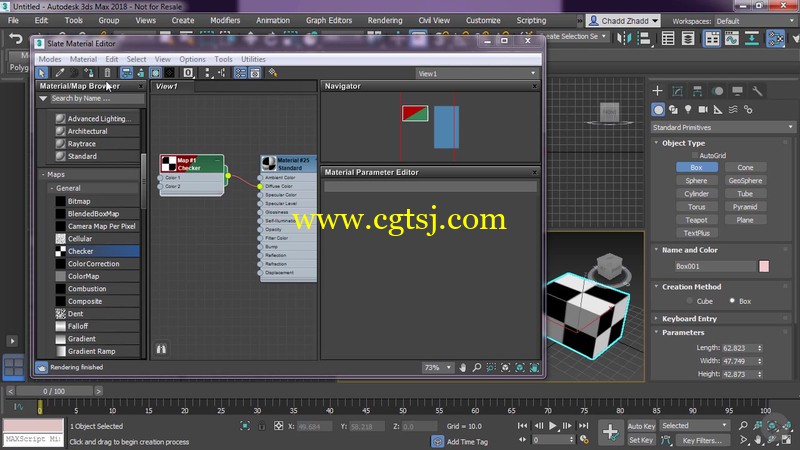
Task: Click the Pan Tool hand icon
Action: [x=463, y=367]
